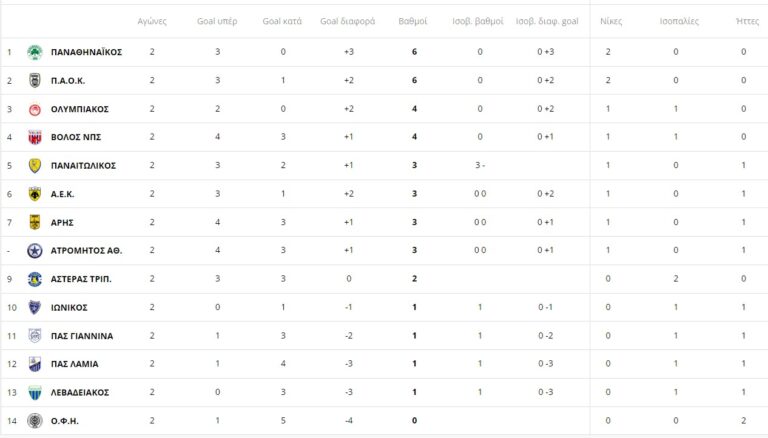Click the Α.Ε.Κ. club logo

(34, 194)
